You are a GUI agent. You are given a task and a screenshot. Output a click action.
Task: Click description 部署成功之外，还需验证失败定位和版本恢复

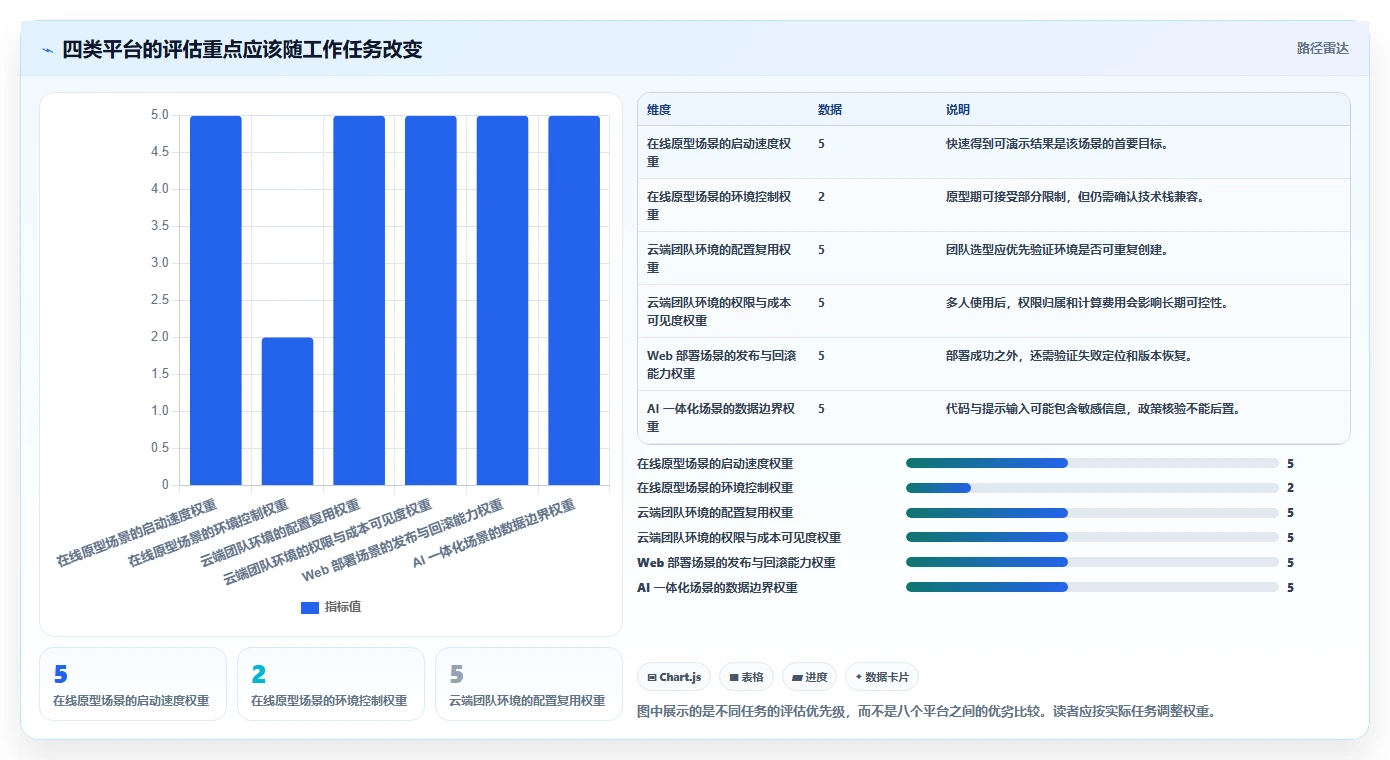(1068, 355)
